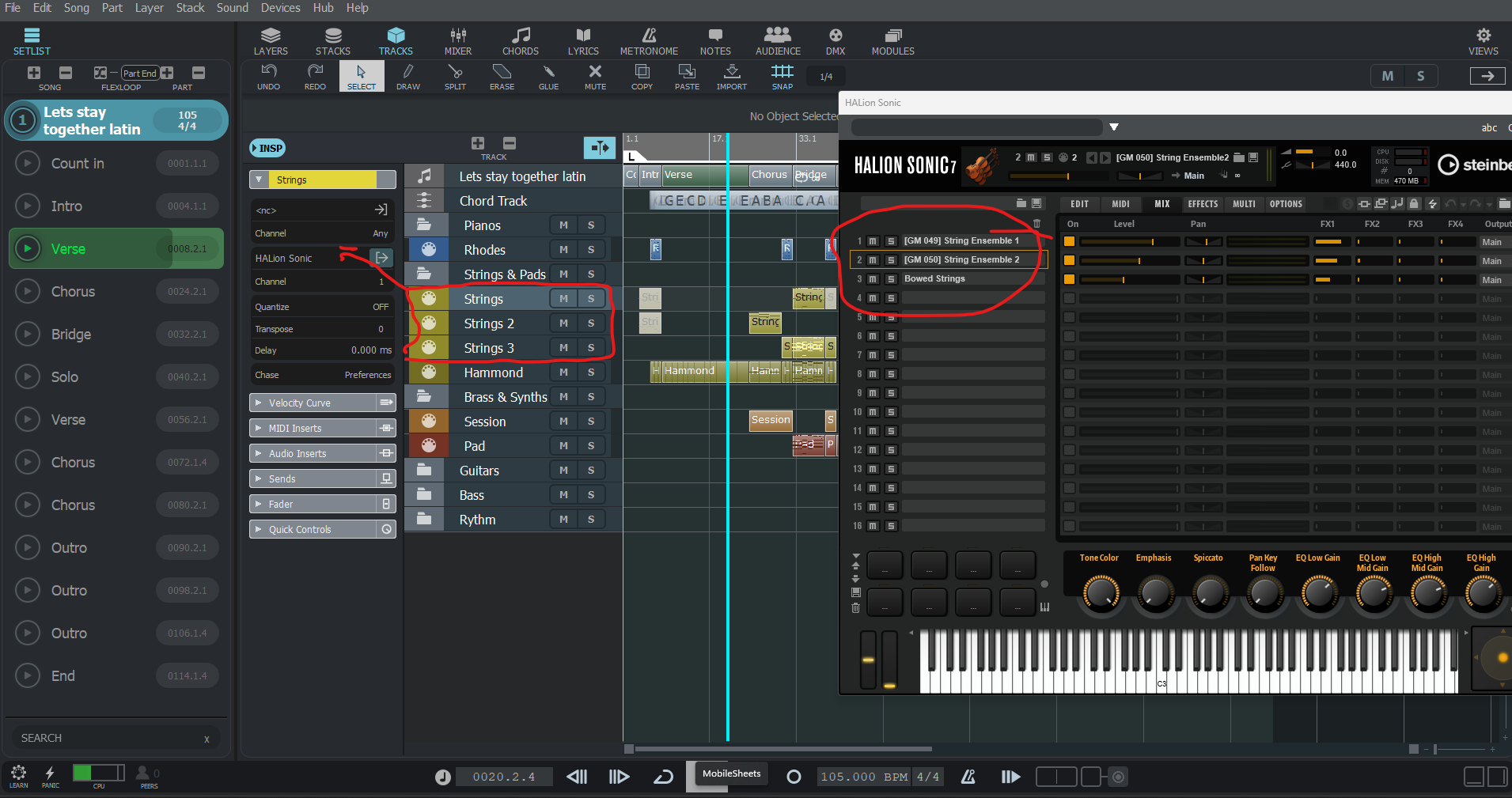1512x798 pixels.
Task: Solo the Bass track
Action: pyautogui.click(x=591, y=495)
